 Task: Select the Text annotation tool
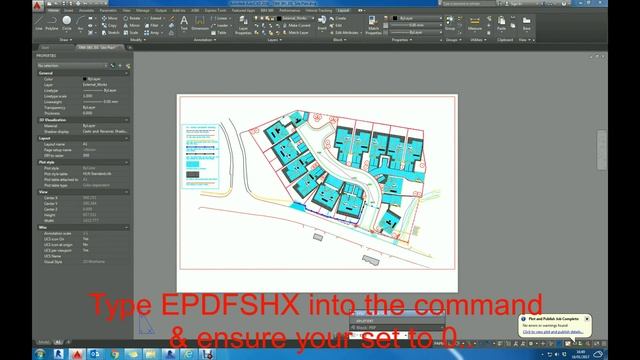pos(184,22)
